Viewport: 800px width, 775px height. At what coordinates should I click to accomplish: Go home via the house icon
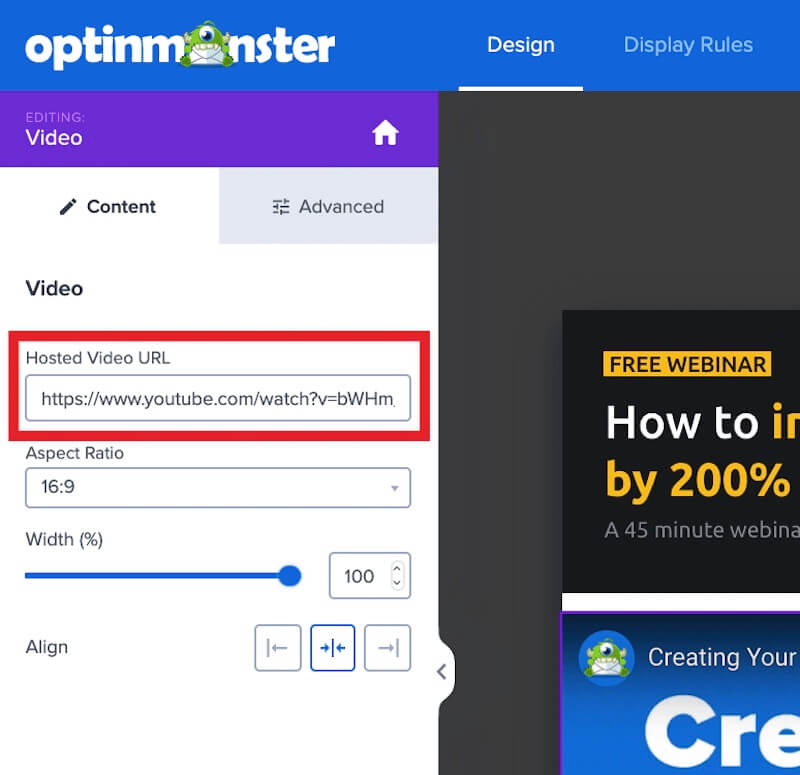(x=385, y=133)
